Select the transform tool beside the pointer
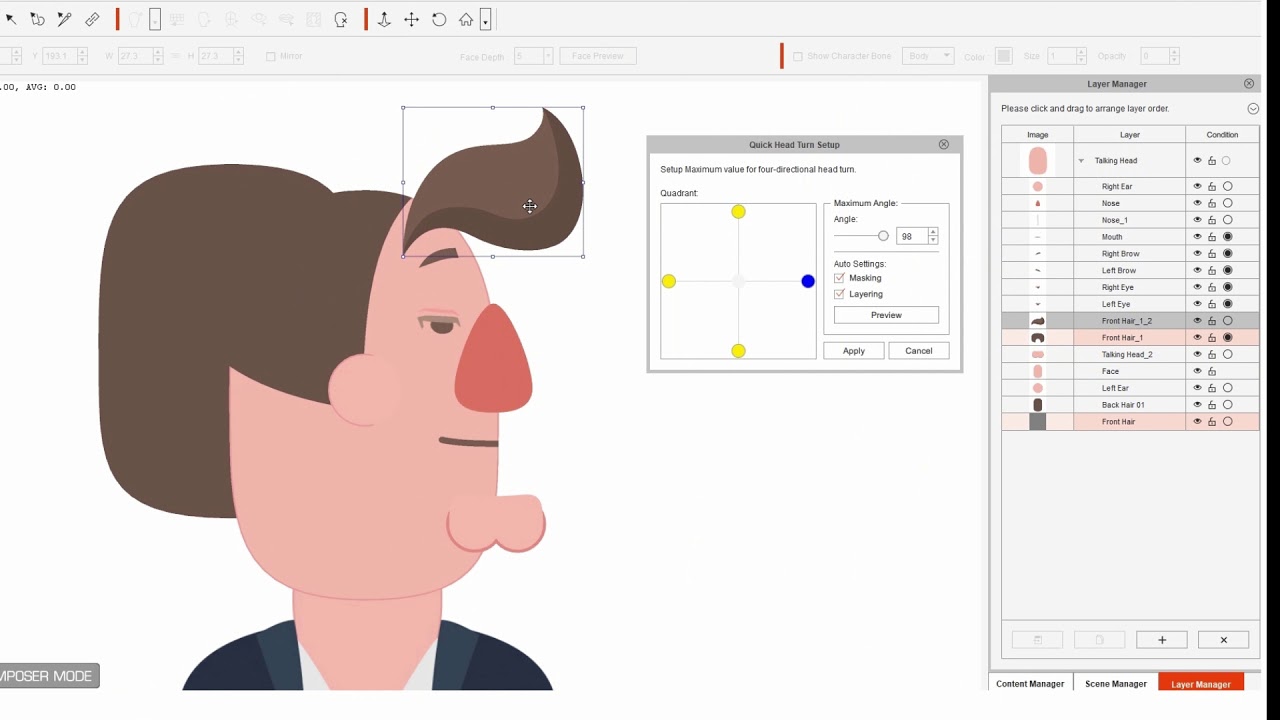Image resolution: width=1280 pixels, height=720 pixels. [37, 19]
